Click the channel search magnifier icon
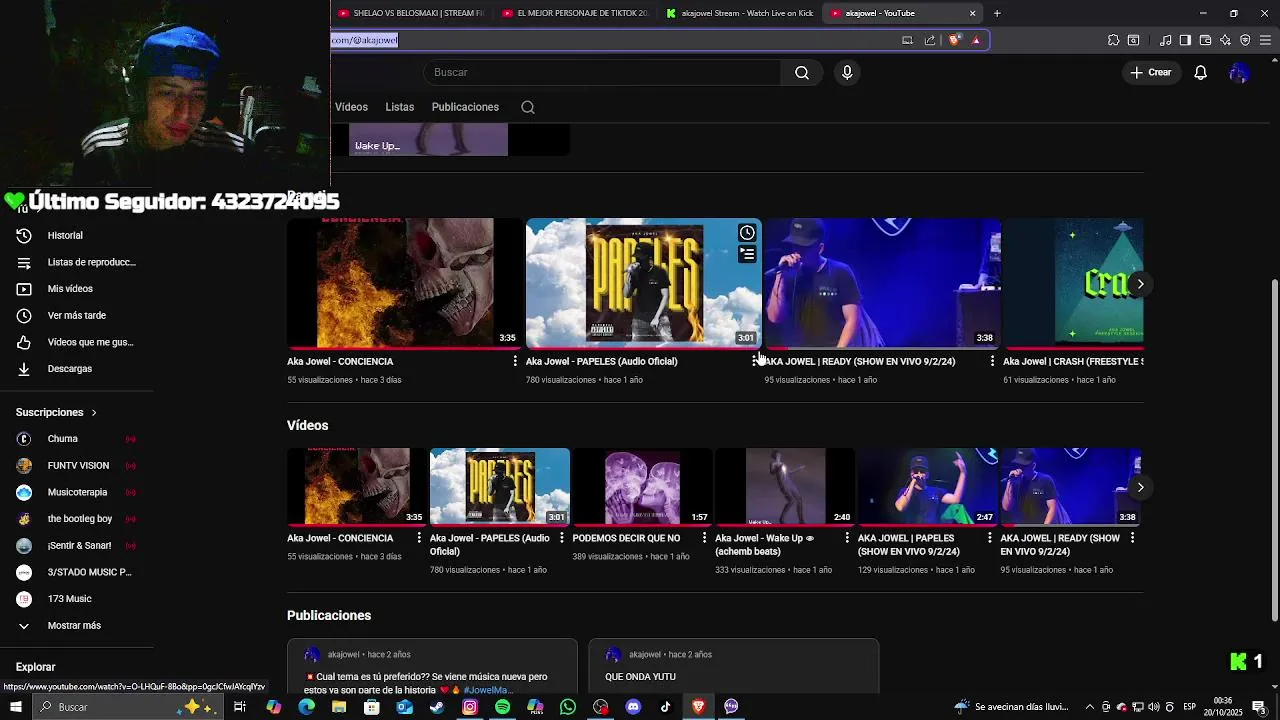Screen dimensions: 1280x720 click(528, 107)
